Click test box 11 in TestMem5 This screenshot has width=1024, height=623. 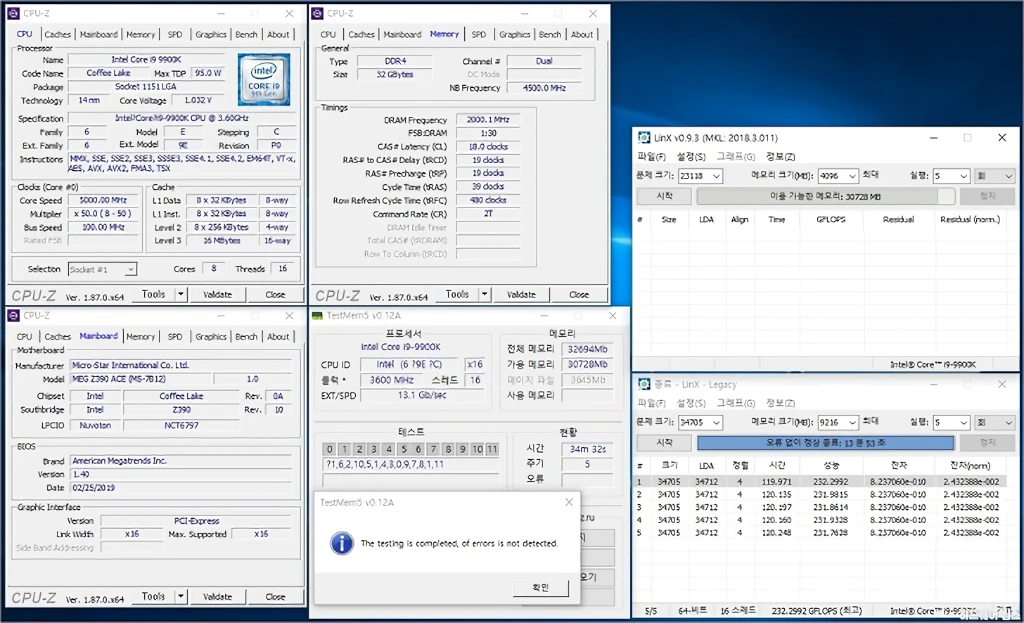[x=492, y=449]
